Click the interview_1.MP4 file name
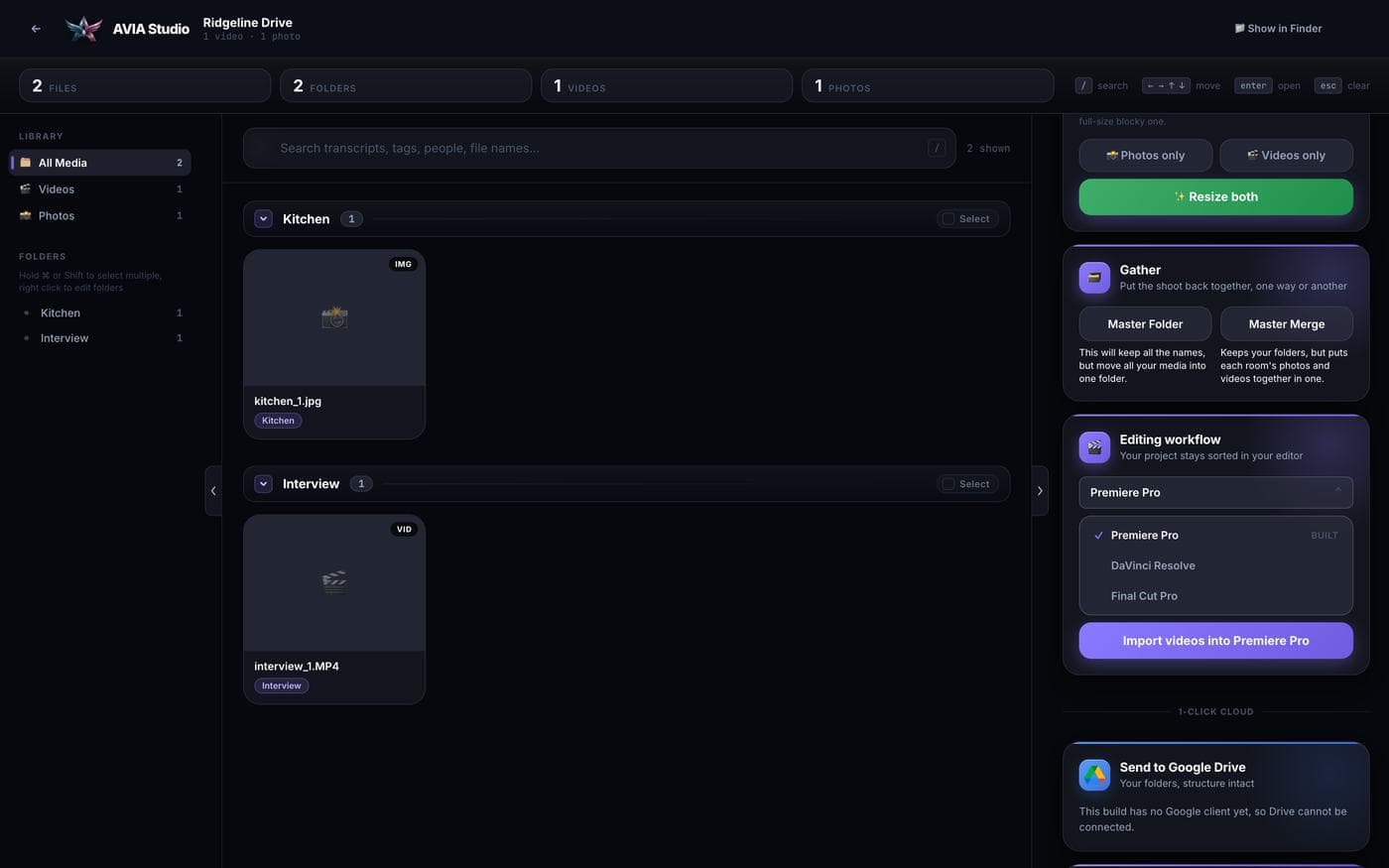Screen dimensions: 1389x868 point(297,667)
